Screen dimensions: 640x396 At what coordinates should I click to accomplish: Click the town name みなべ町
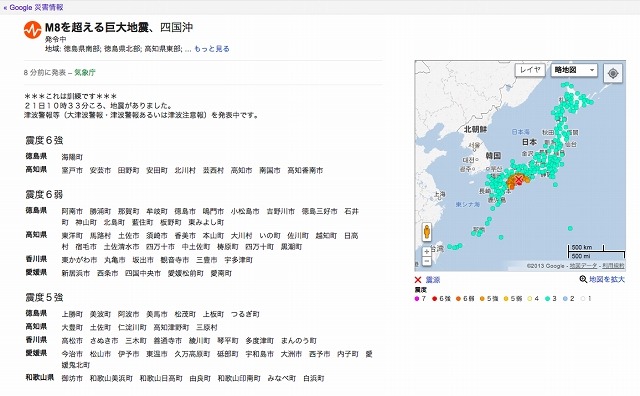(x=282, y=378)
